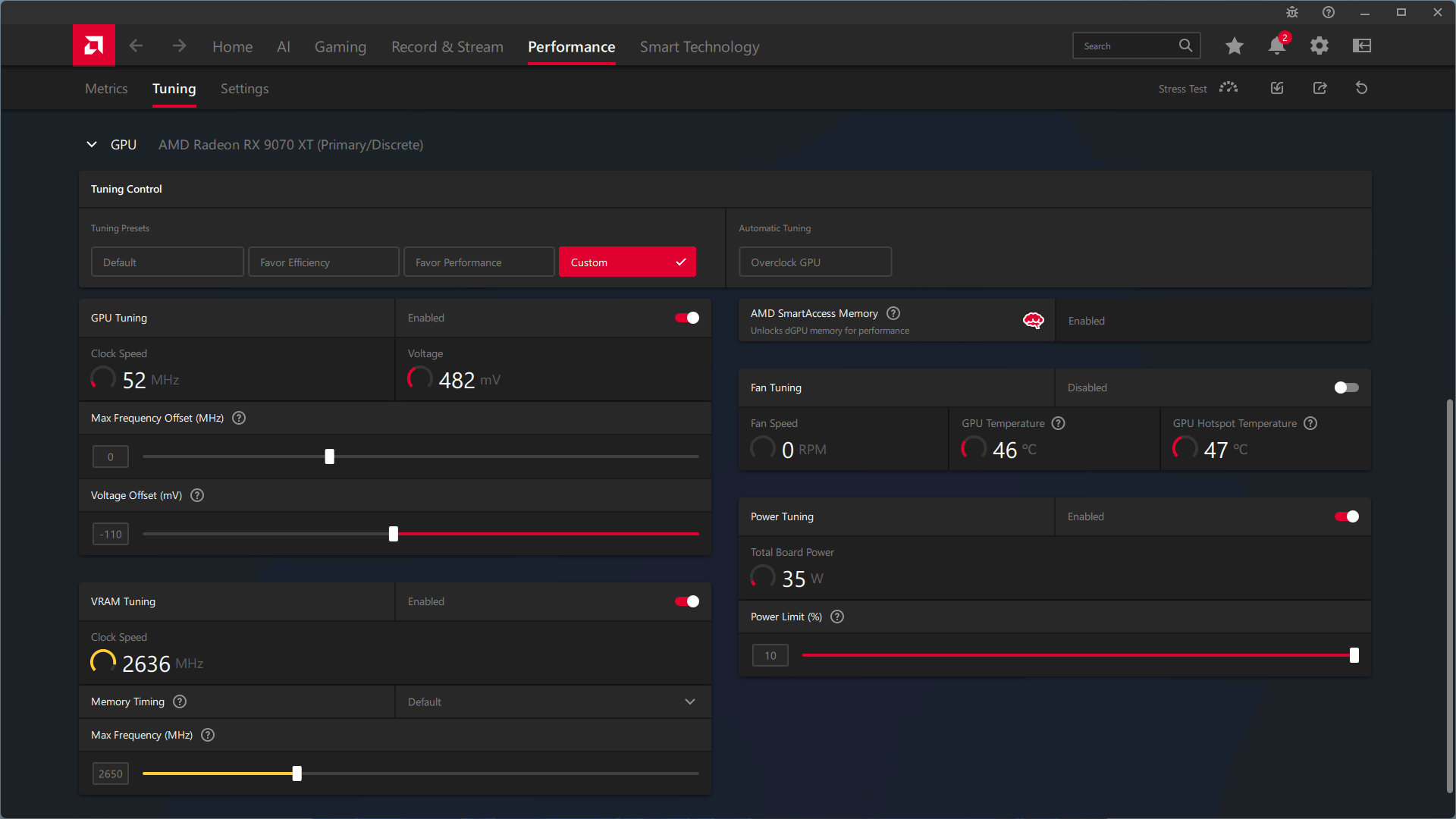Turn off the Power Tuning switch
The width and height of the screenshot is (1456, 819).
tap(1346, 516)
